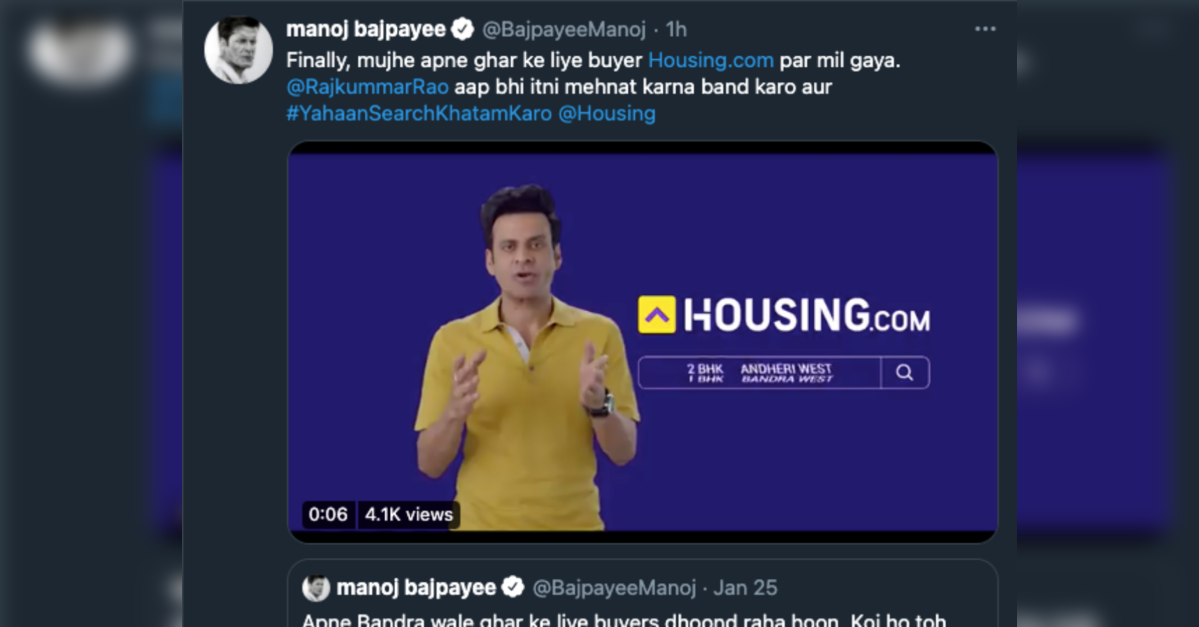Click the manoj bajpayee display name
Viewport: 1199px width, 627px height.
tap(366, 29)
